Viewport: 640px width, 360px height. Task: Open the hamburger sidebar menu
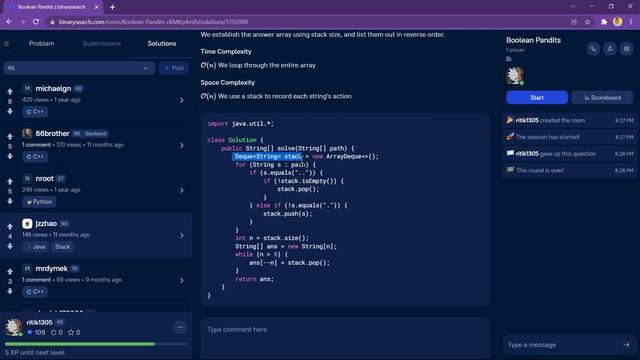[x=7, y=43]
